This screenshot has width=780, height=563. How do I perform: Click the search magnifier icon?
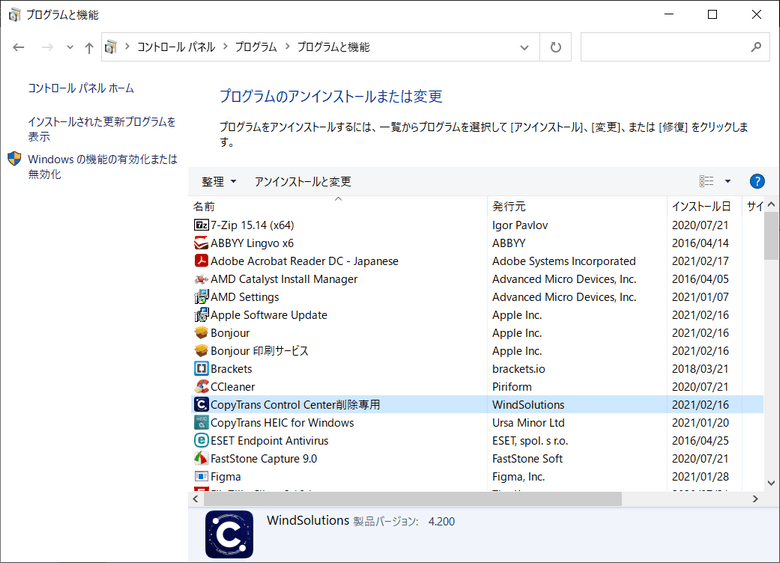(756, 47)
